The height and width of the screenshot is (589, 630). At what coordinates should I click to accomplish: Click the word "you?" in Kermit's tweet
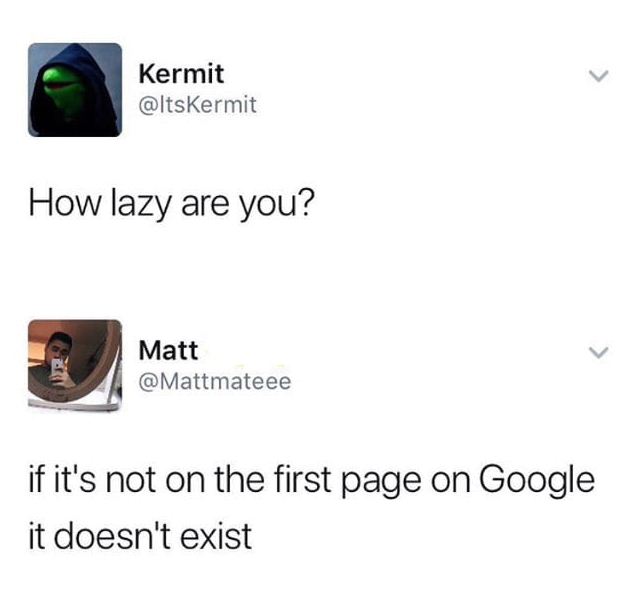pyautogui.click(x=276, y=205)
